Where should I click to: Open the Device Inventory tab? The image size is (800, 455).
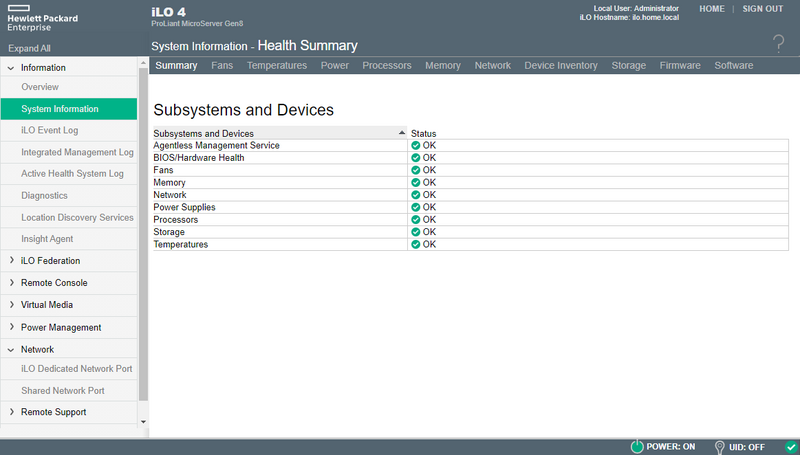pyautogui.click(x=561, y=65)
